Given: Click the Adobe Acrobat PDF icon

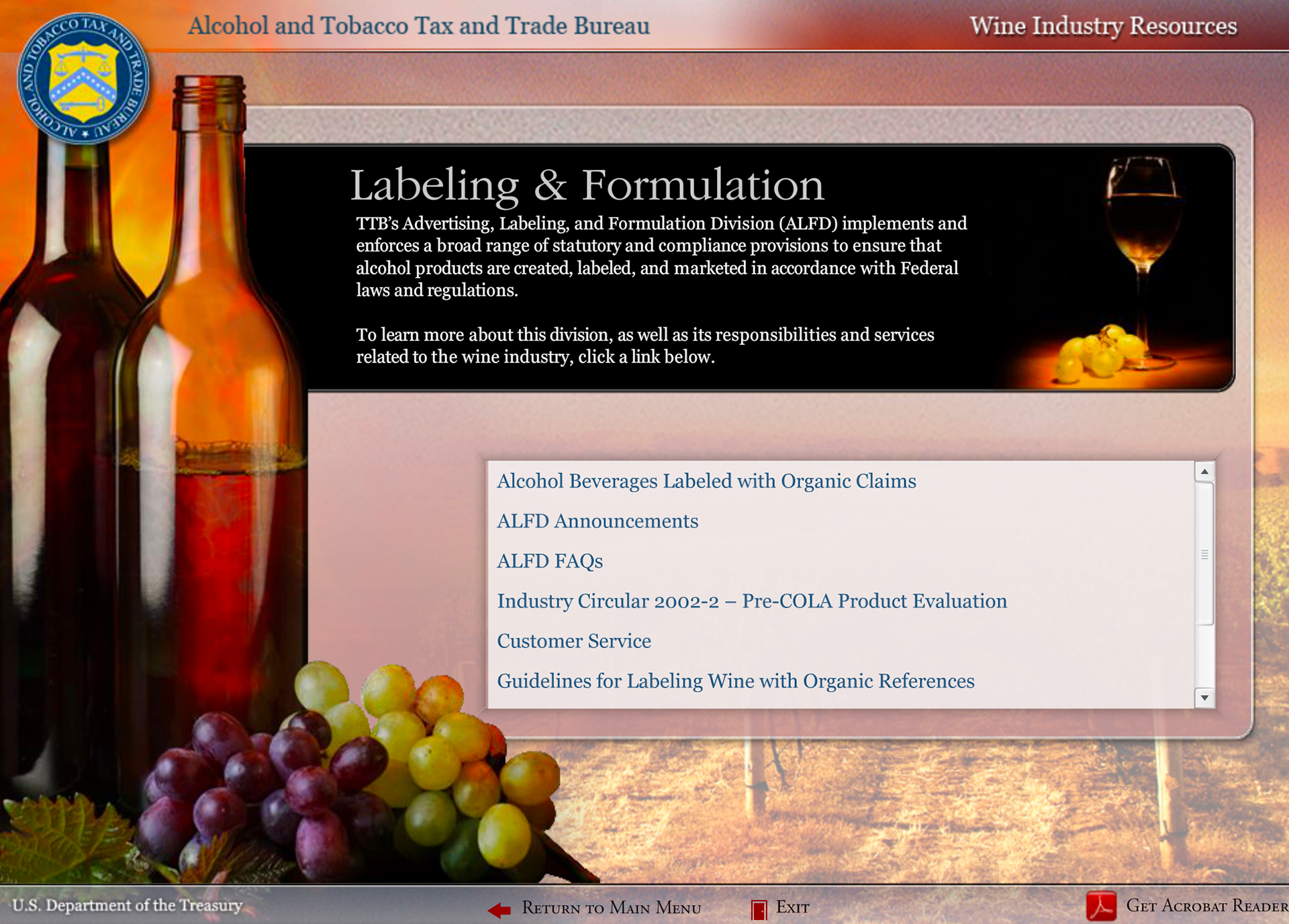Looking at the screenshot, I should (1101, 906).
